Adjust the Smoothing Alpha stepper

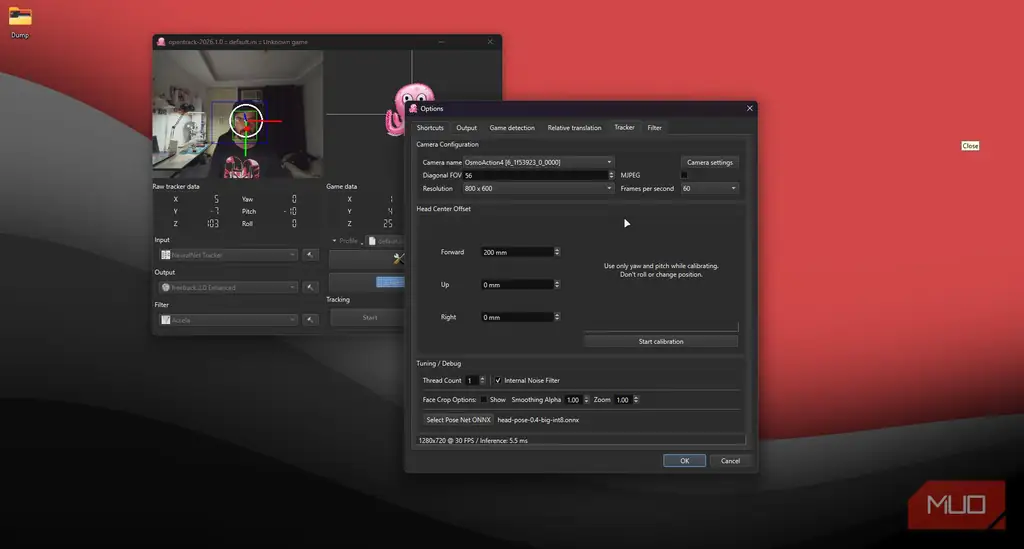[x=586, y=400]
